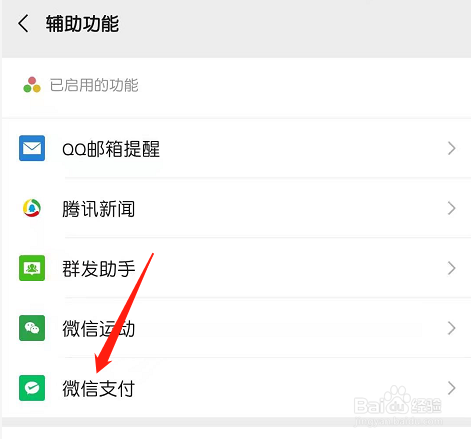The height and width of the screenshot is (439, 471).
Task: Expand the chevron next to 微信支付
Action: [451, 388]
